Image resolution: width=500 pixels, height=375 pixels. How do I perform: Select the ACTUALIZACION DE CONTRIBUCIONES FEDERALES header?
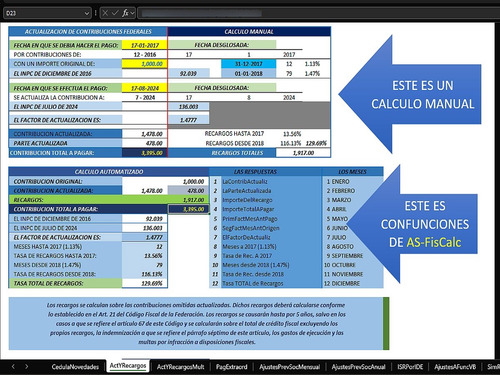pyautogui.click(x=88, y=31)
